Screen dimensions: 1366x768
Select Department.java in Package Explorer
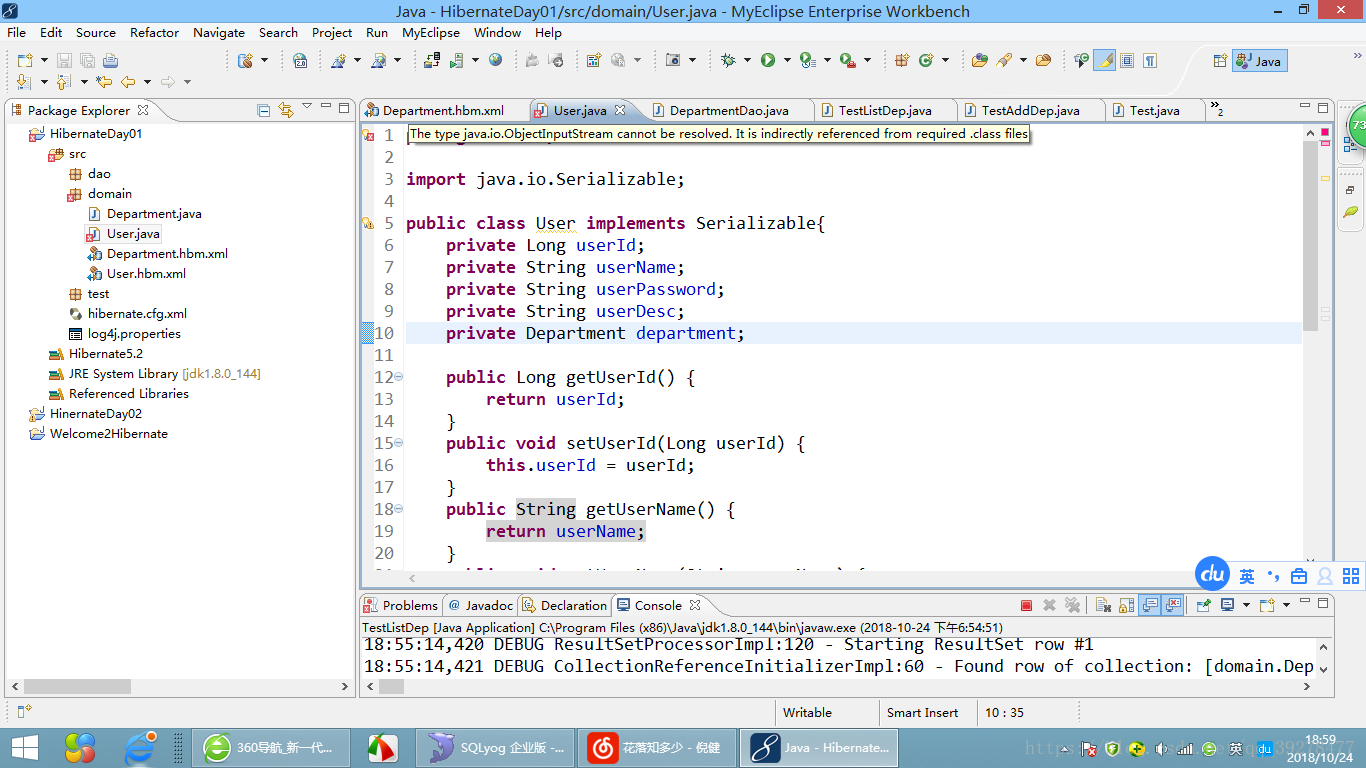[x=154, y=213]
